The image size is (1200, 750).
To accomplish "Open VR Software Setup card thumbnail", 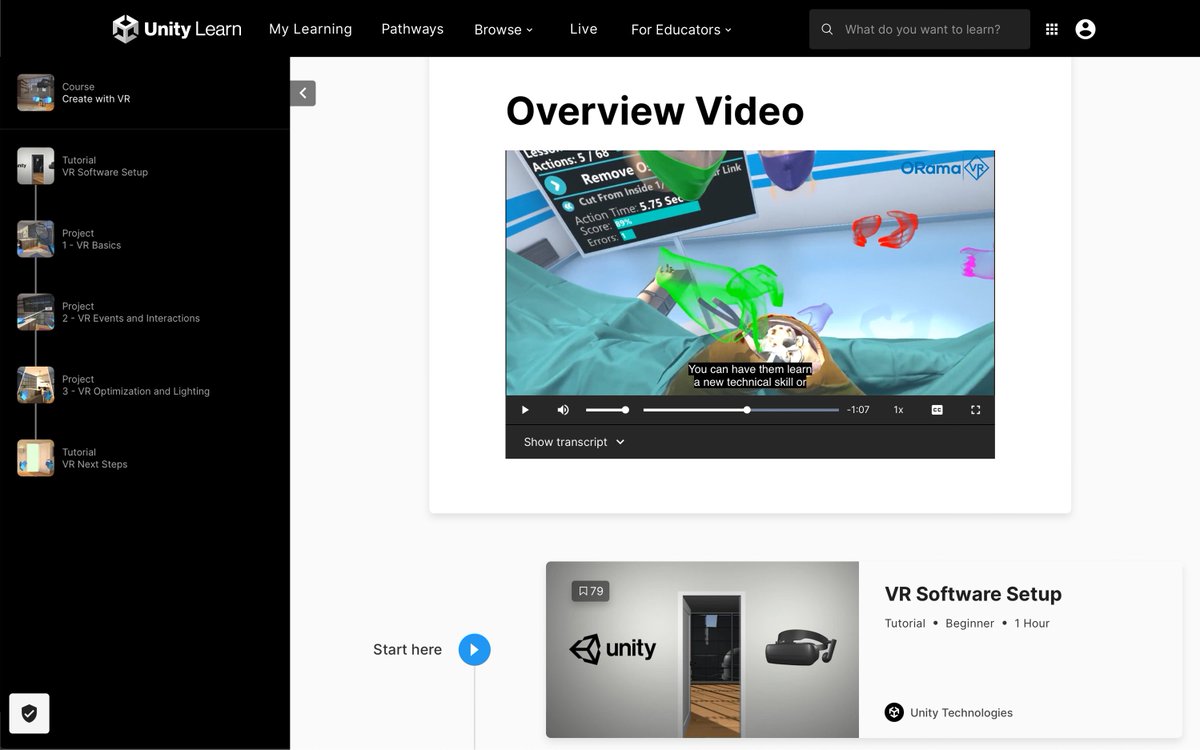I will click(702, 650).
